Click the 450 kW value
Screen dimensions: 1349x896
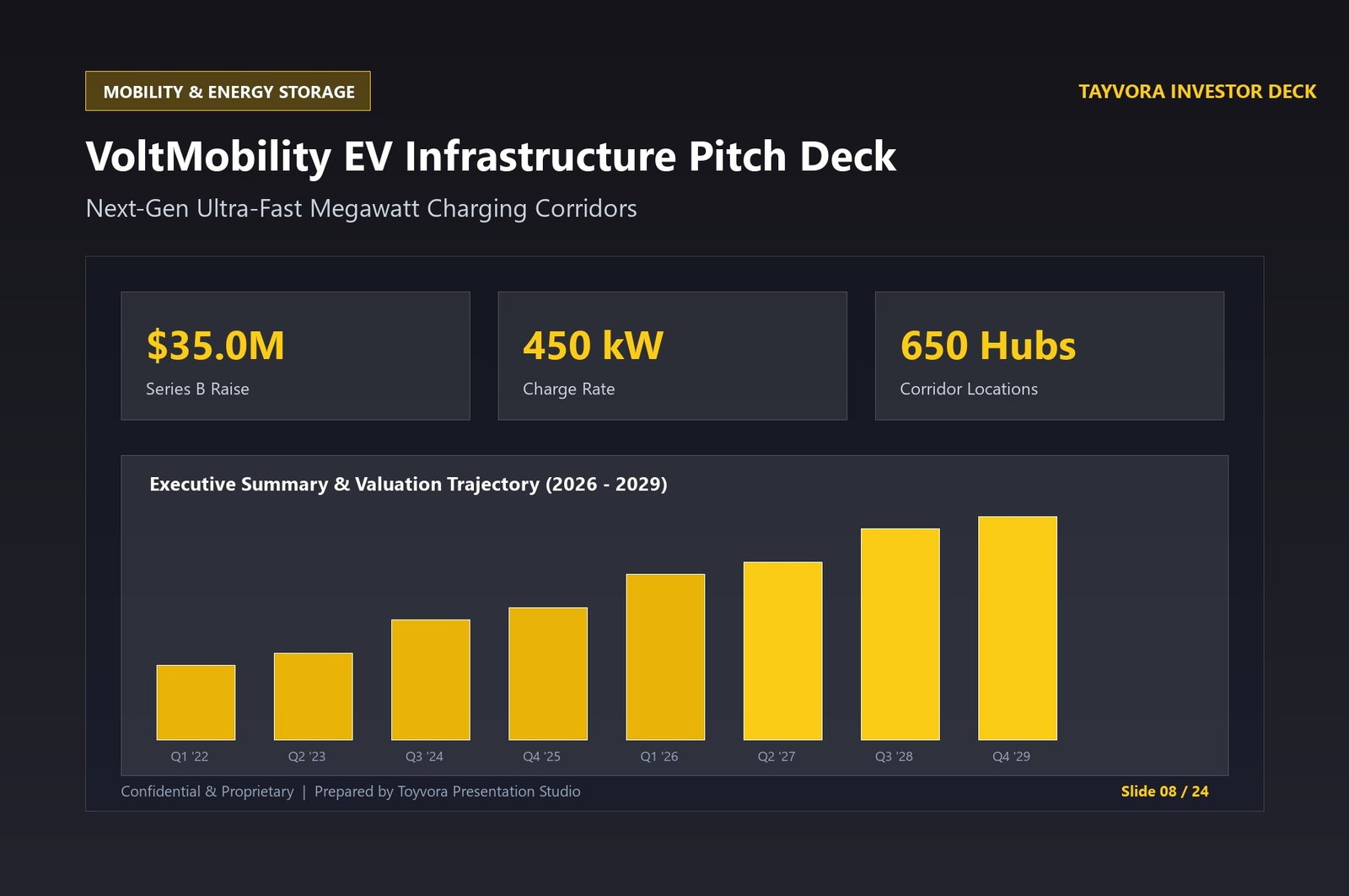(594, 346)
